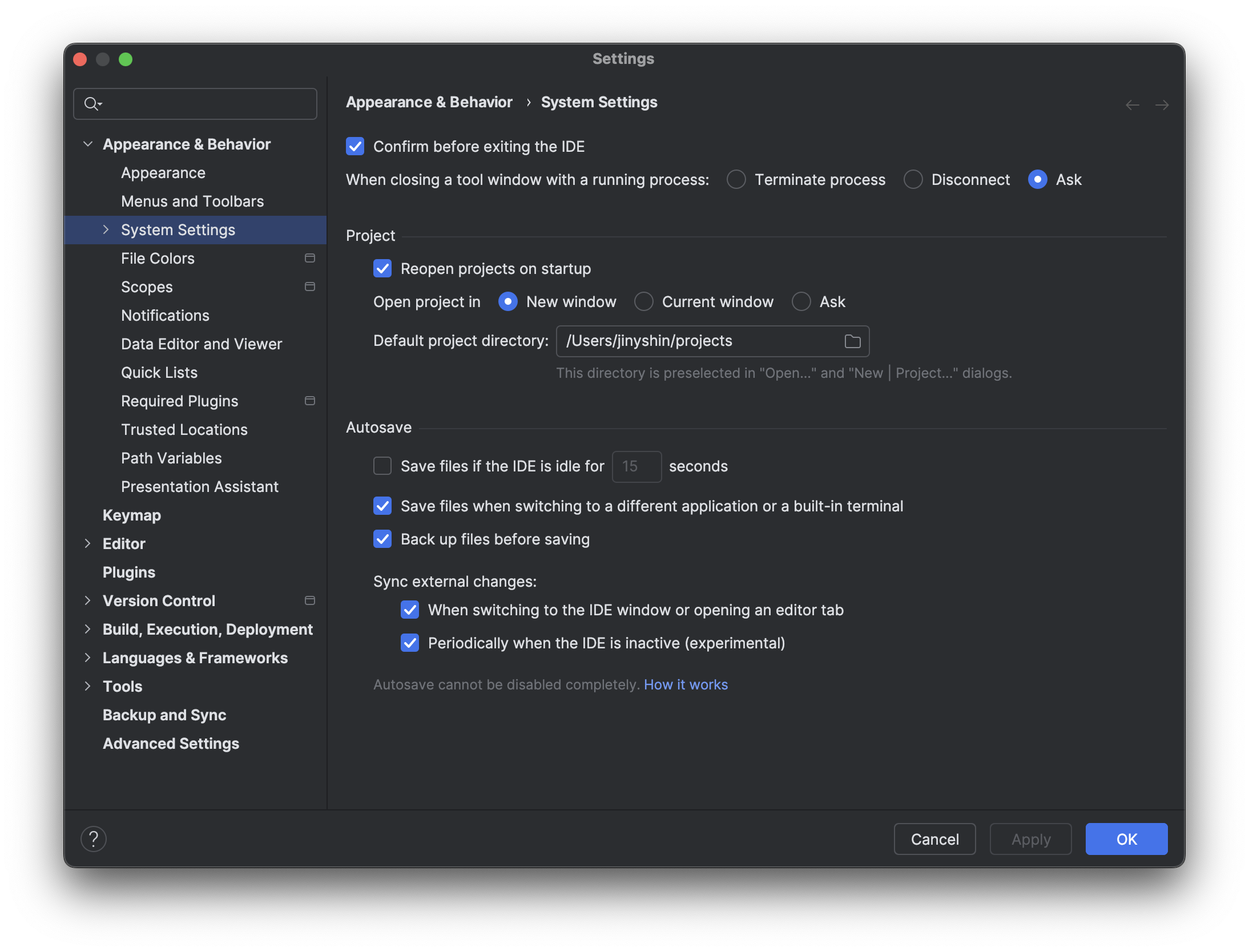The image size is (1249, 952).
Task: Expand the System Settings tree node
Action: coord(106,230)
